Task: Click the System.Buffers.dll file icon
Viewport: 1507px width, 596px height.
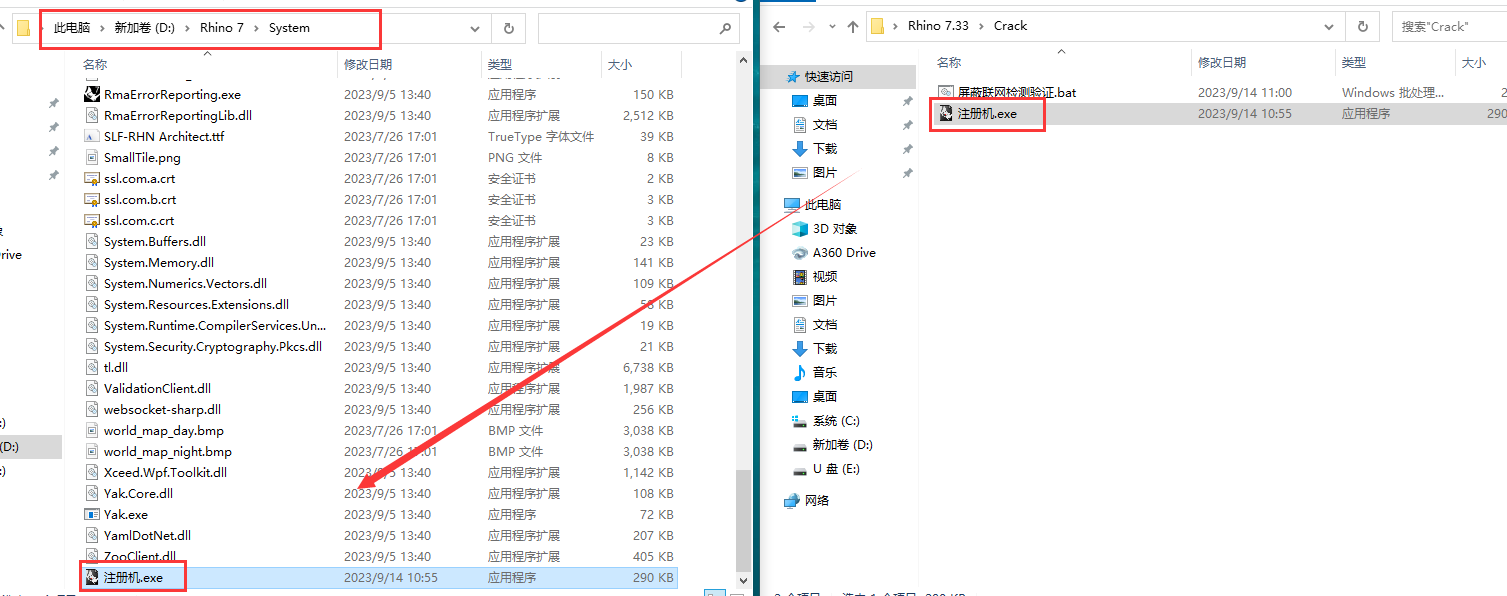Action: [92, 242]
